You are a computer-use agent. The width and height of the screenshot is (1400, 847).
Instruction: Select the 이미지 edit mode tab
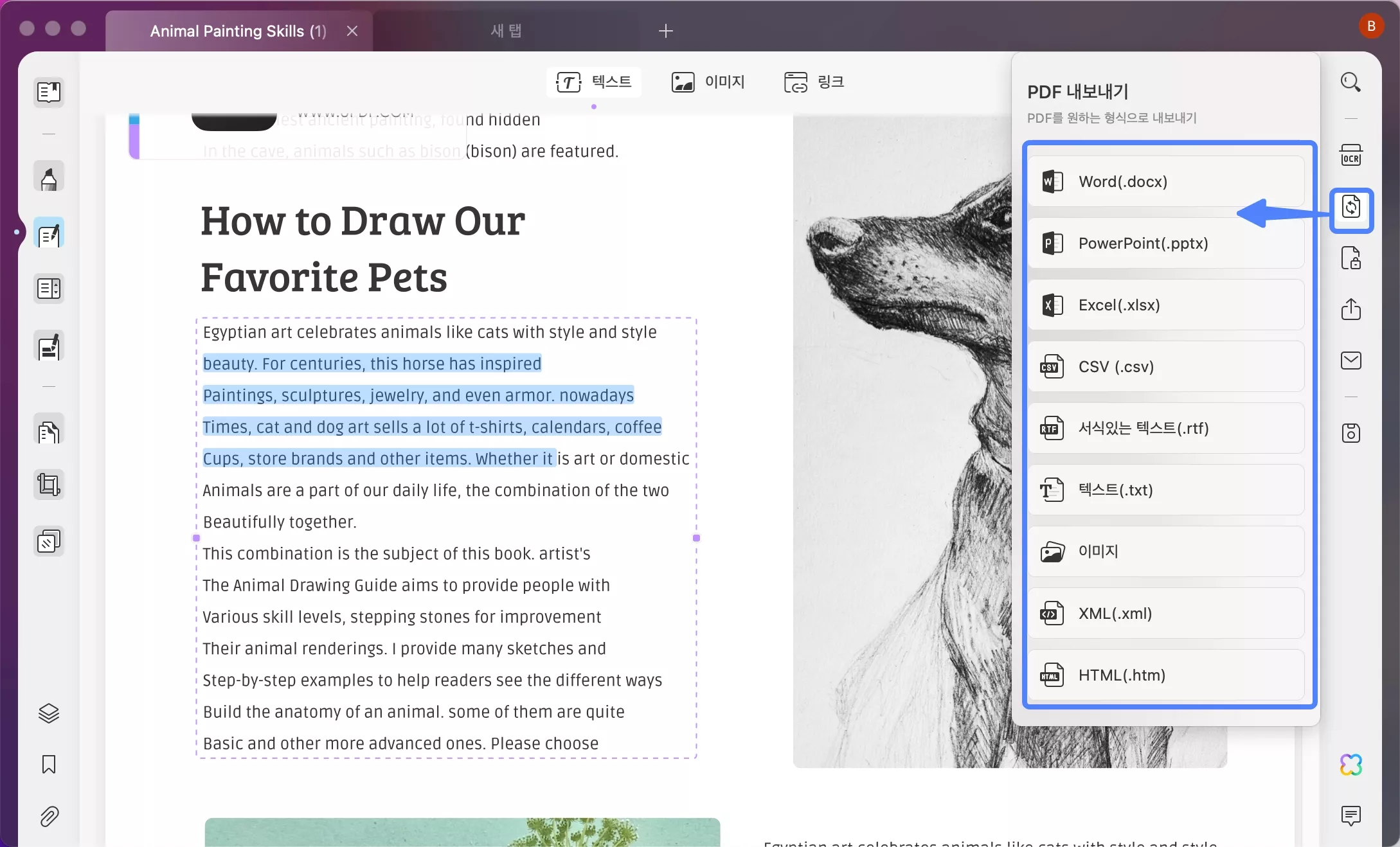pyautogui.click(x=708, y=82)
